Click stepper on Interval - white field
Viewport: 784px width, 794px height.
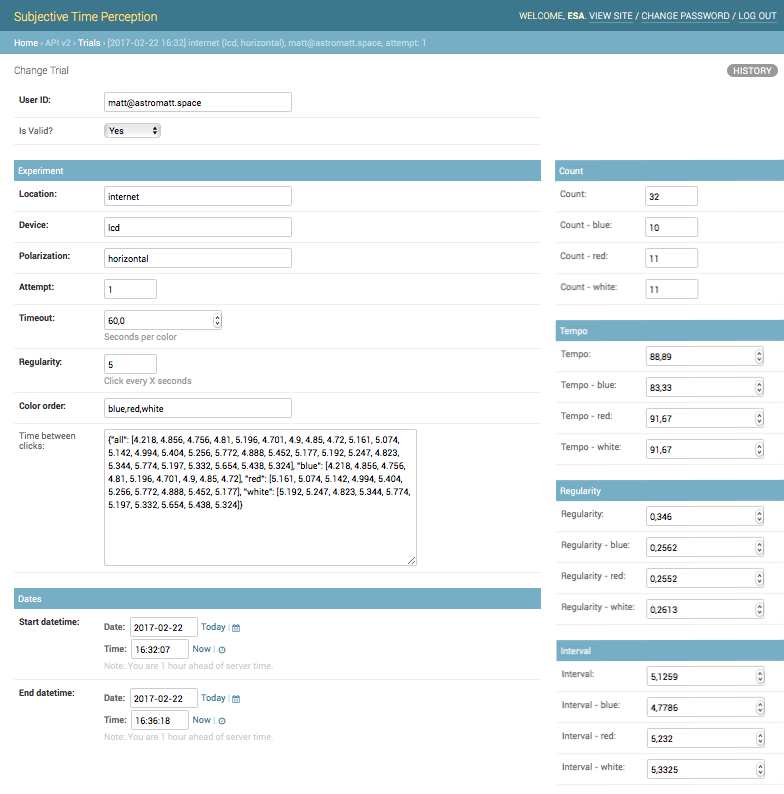tap(758, 769)
